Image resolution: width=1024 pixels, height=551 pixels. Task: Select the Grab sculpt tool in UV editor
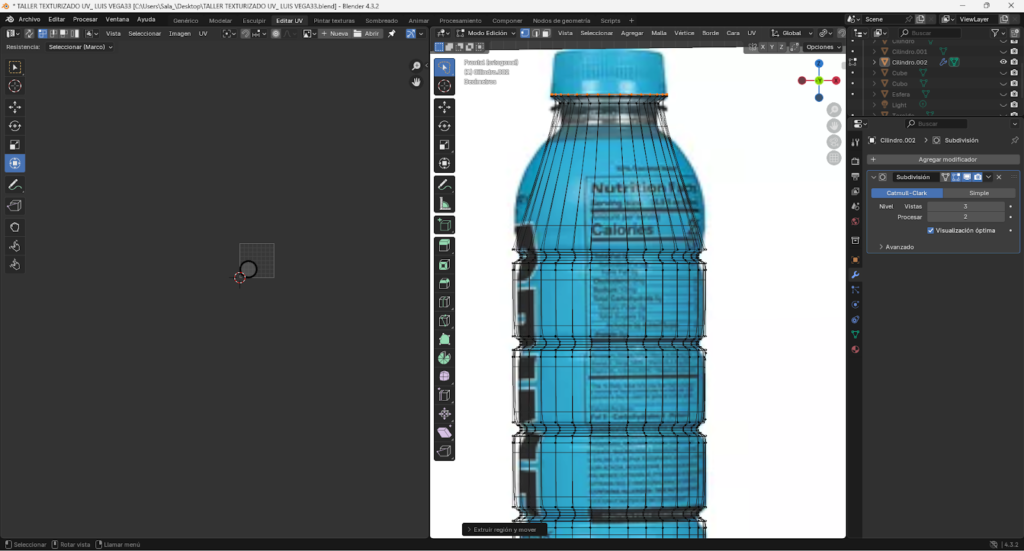(15, 227)
